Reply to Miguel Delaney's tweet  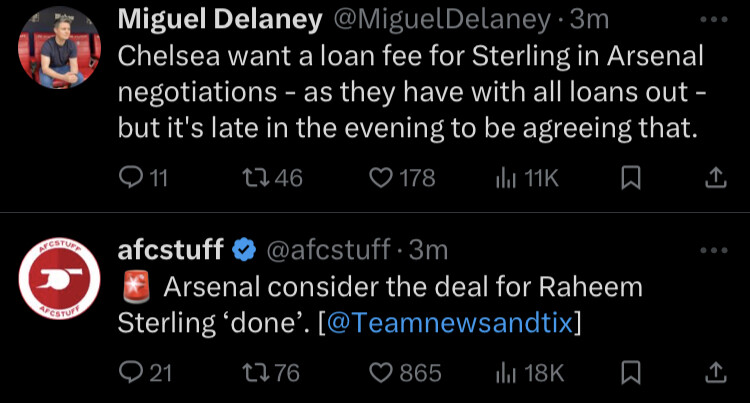(143, 178)
